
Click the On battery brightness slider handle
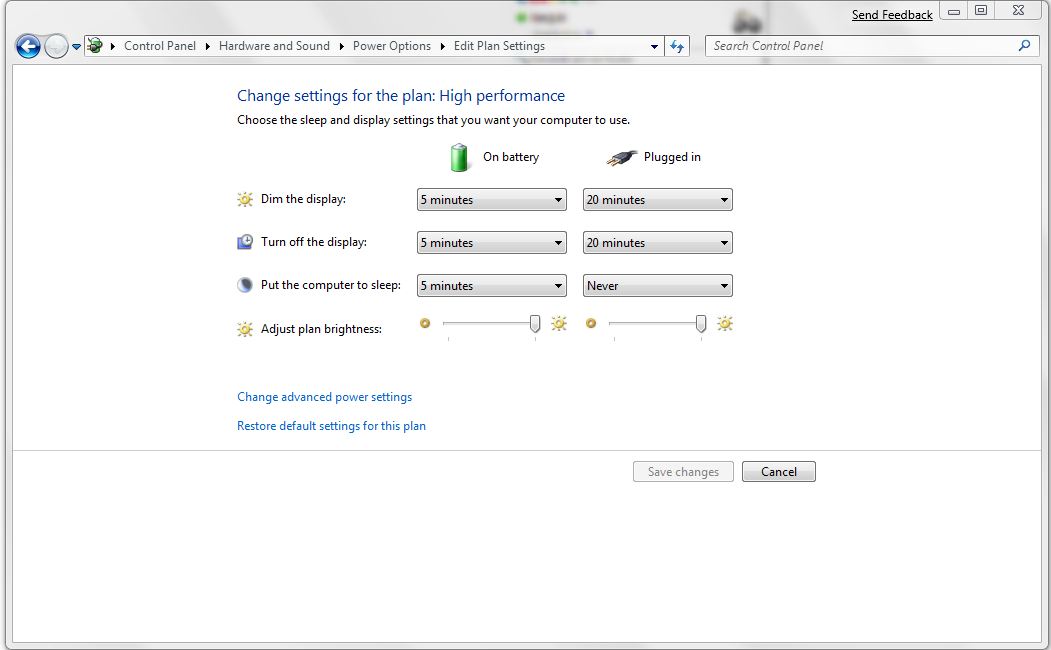[535, 324]
